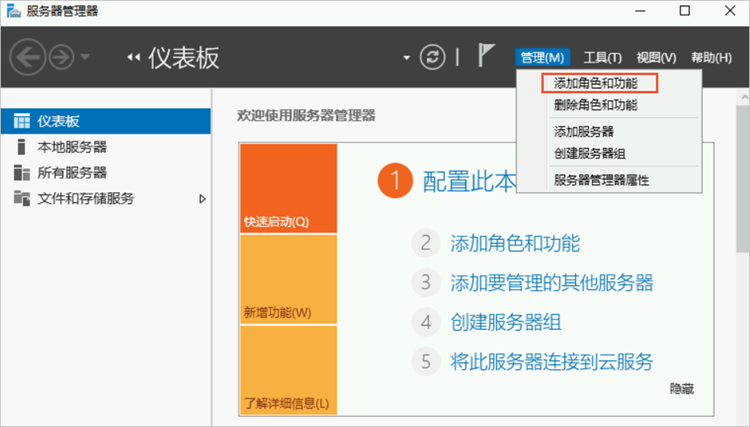Click the 添加要管理的其他服务器 link
The height and width of the screenshot is (427, 750).
551,282
